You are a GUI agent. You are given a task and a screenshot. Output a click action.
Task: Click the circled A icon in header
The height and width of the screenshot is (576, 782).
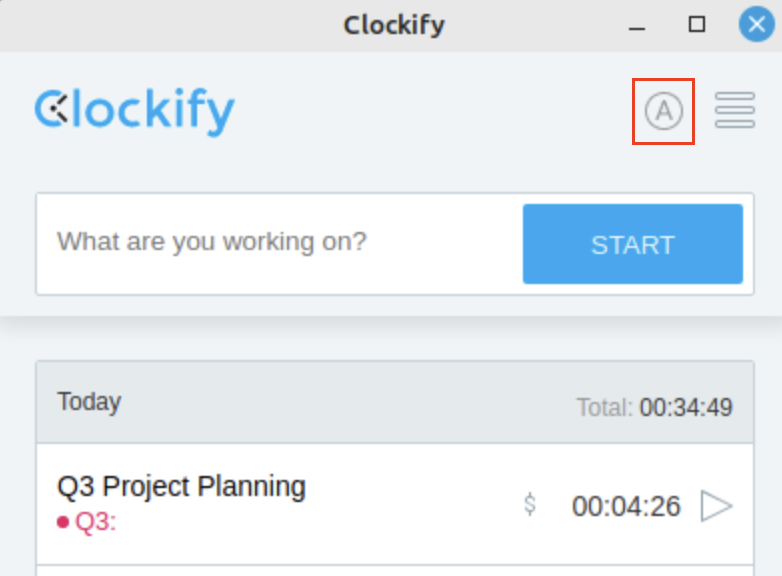(663, 111)
